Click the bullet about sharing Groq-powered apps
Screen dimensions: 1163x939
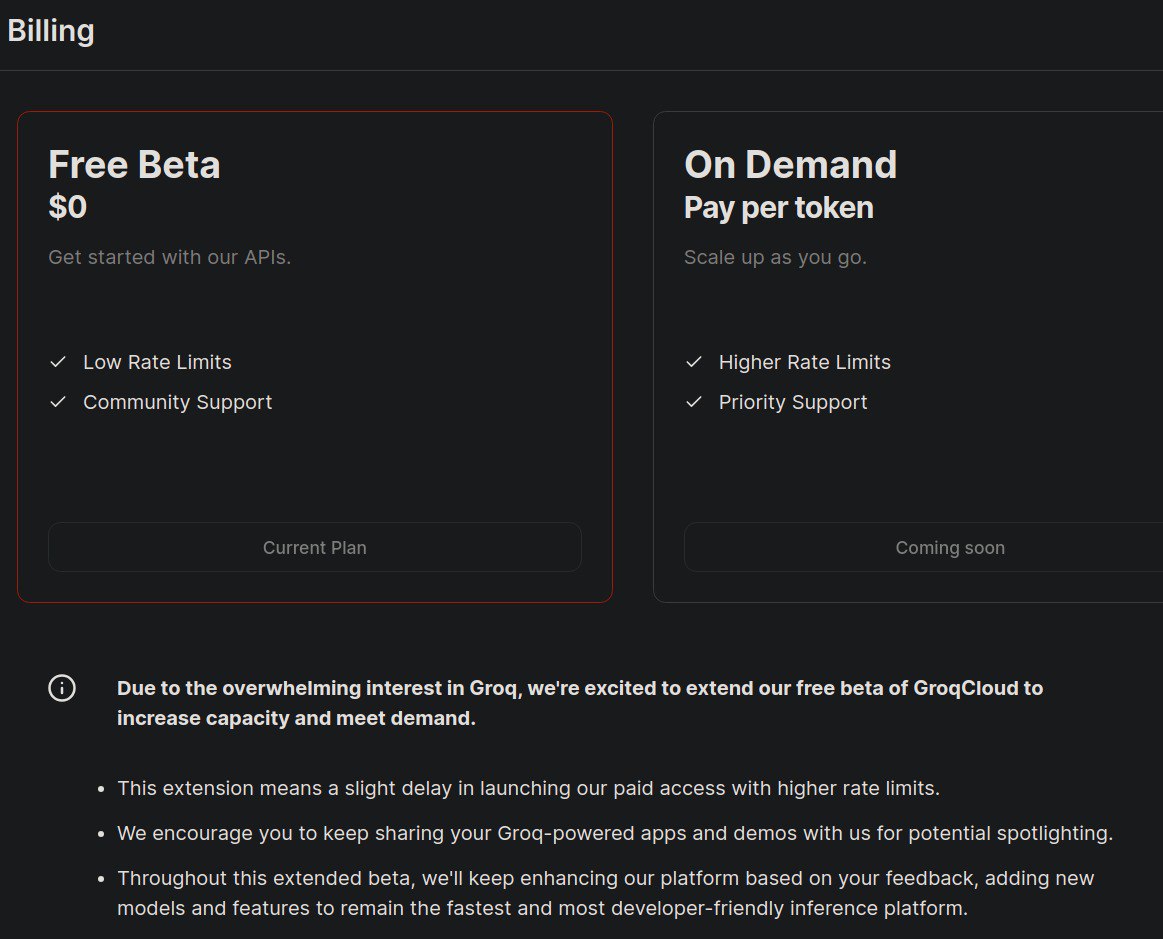click(614, 833)
